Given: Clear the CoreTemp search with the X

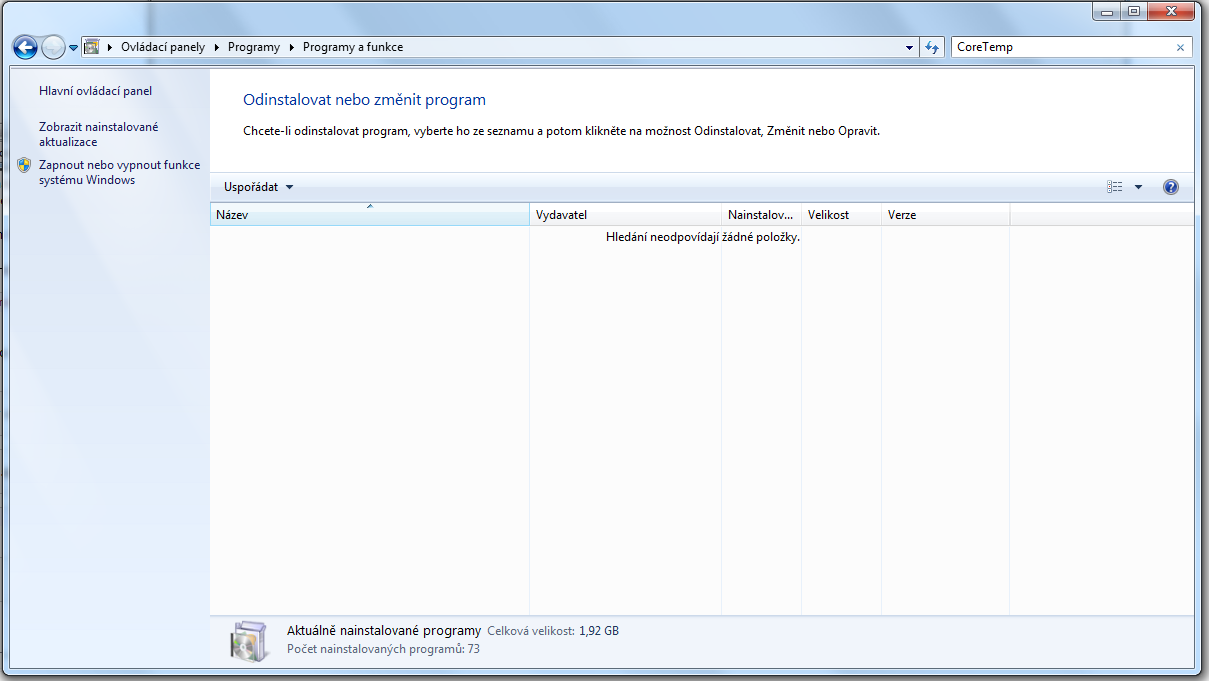Looking at the screenshot, I should 1180,47.
